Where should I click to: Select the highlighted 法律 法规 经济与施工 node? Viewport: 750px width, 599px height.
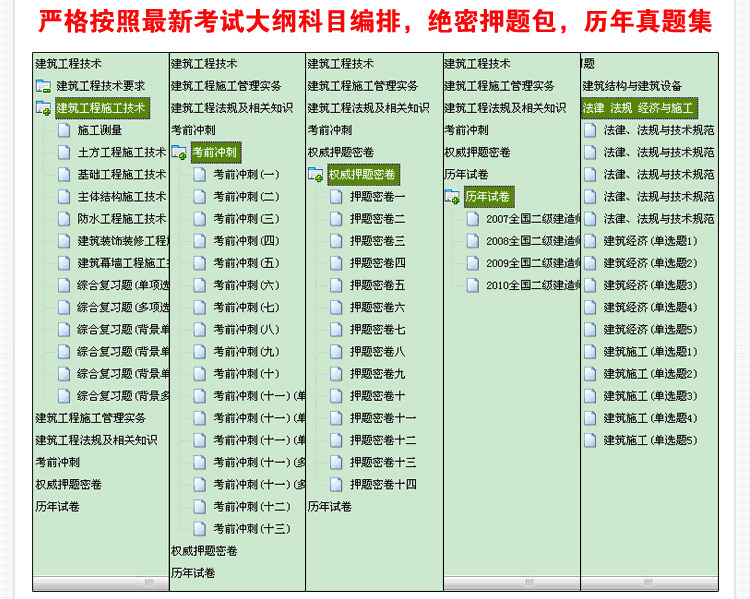[639, 108]
